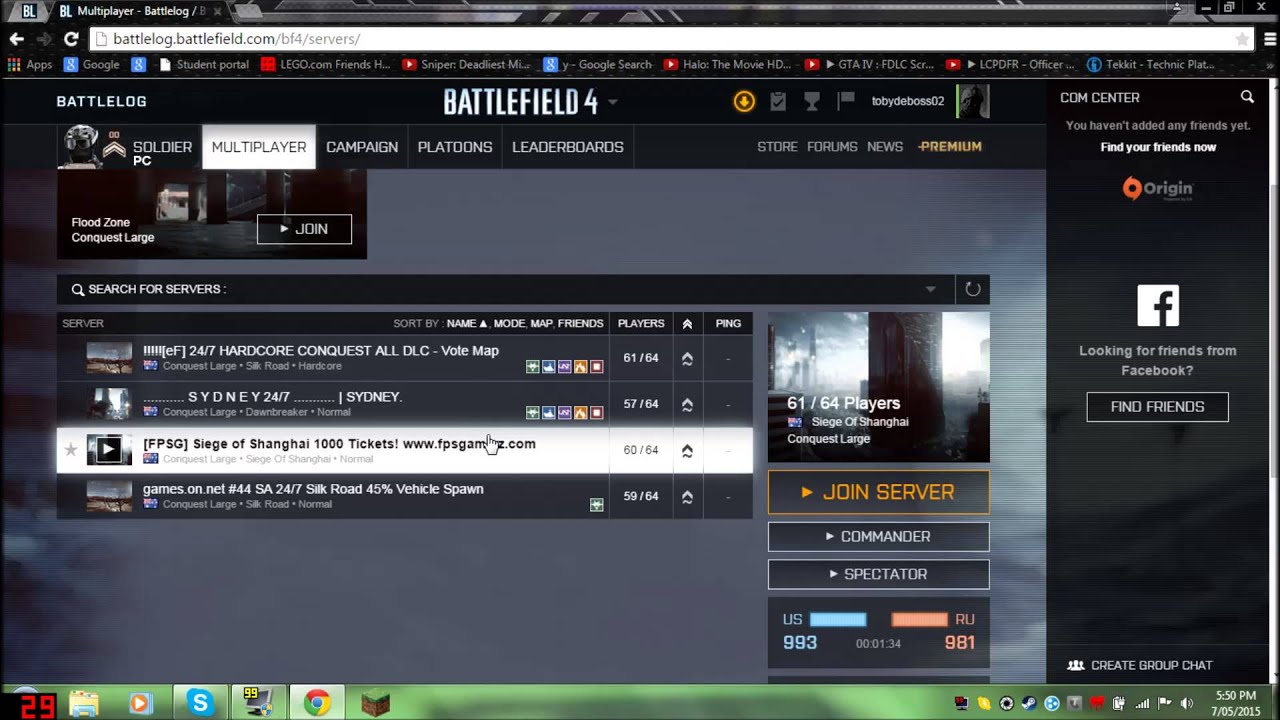Viewport: 1280px width, 720px height.
Task: Click the orange DLC badge on SYDNEY server
Action: point(581,413)
